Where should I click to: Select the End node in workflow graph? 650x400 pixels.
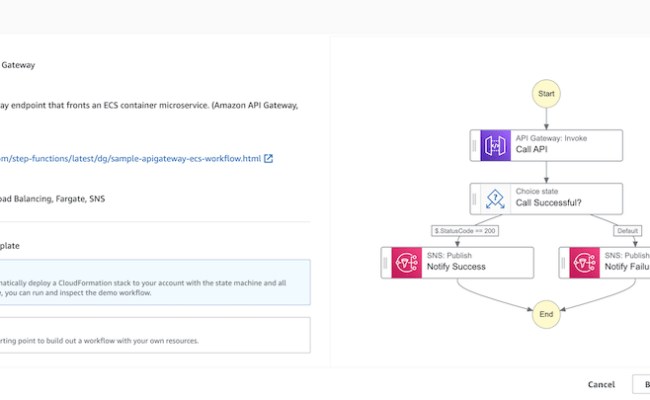pyautogui.click(x=546, y=314)
